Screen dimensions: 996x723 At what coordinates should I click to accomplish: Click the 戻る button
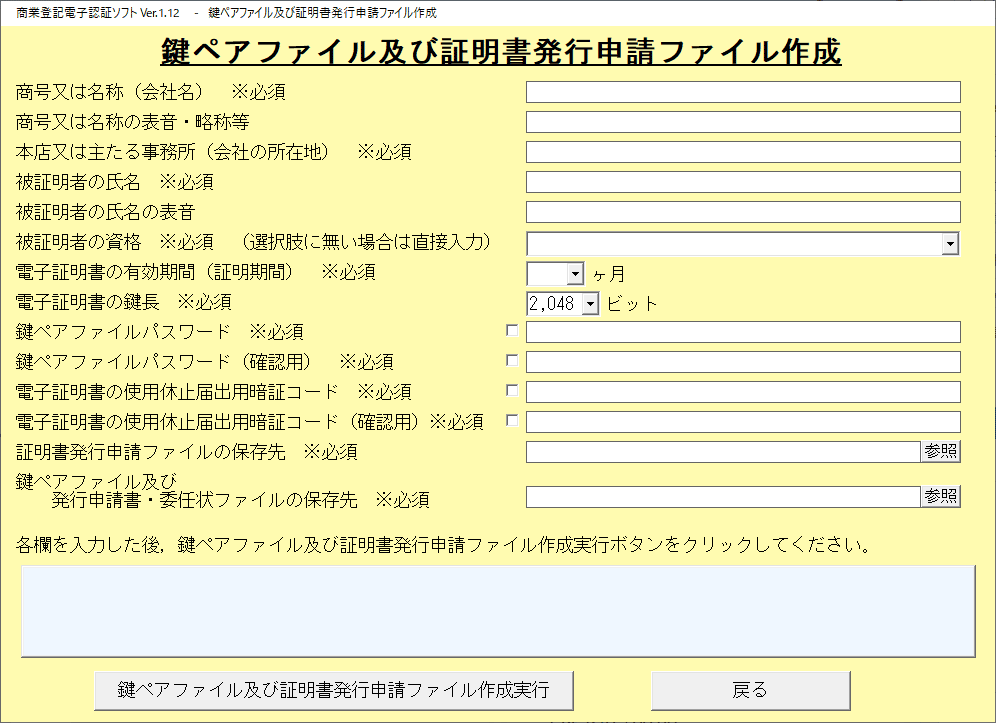click(x=750, y=690)
